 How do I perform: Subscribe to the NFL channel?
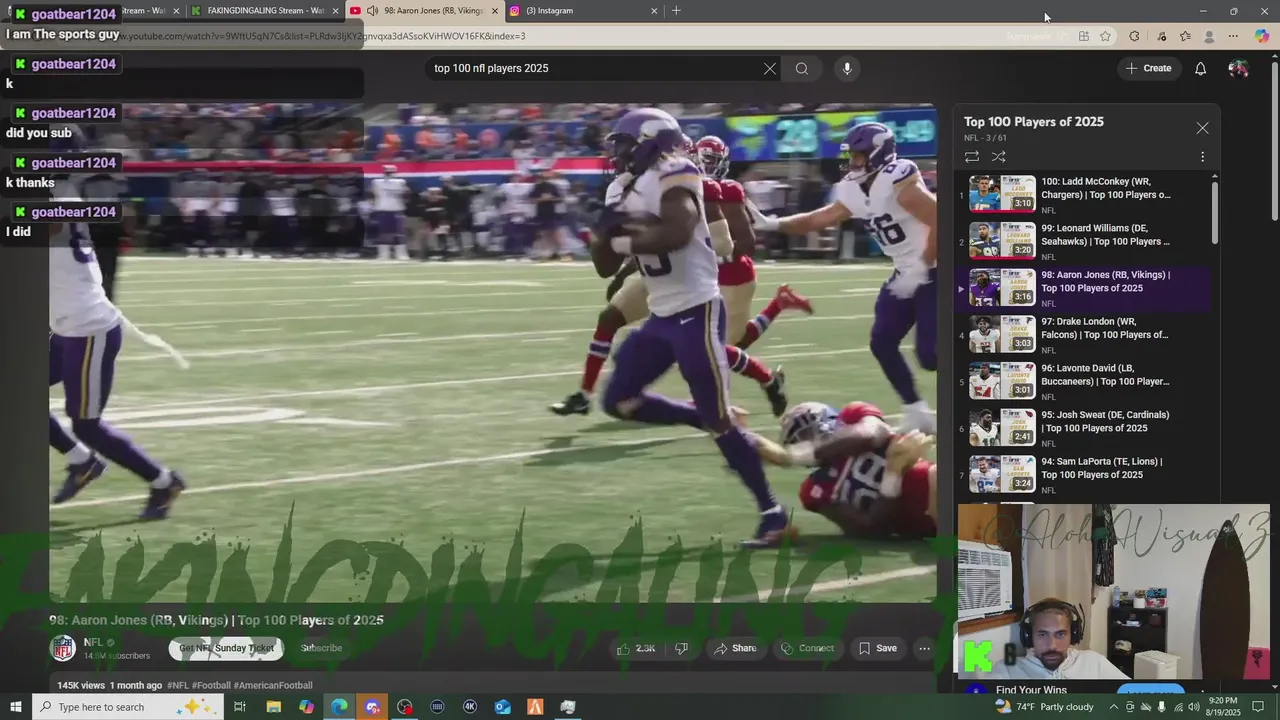click(321, 648)
